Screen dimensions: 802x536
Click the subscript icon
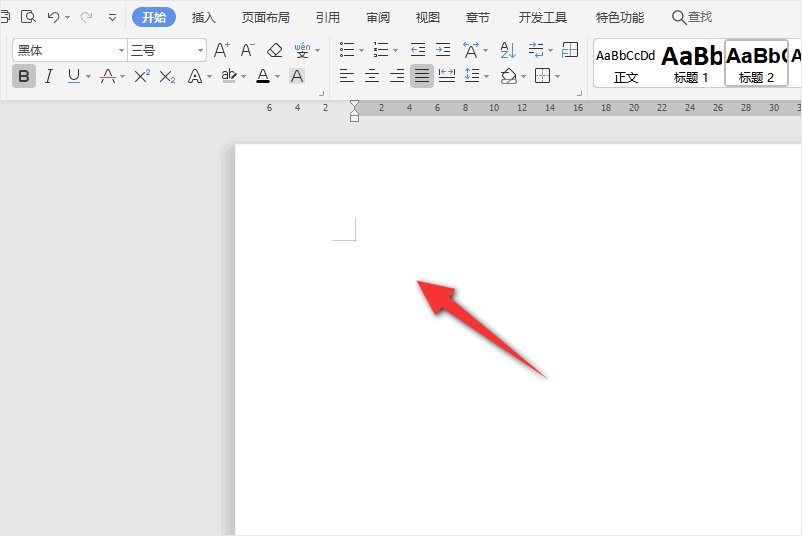167,76
